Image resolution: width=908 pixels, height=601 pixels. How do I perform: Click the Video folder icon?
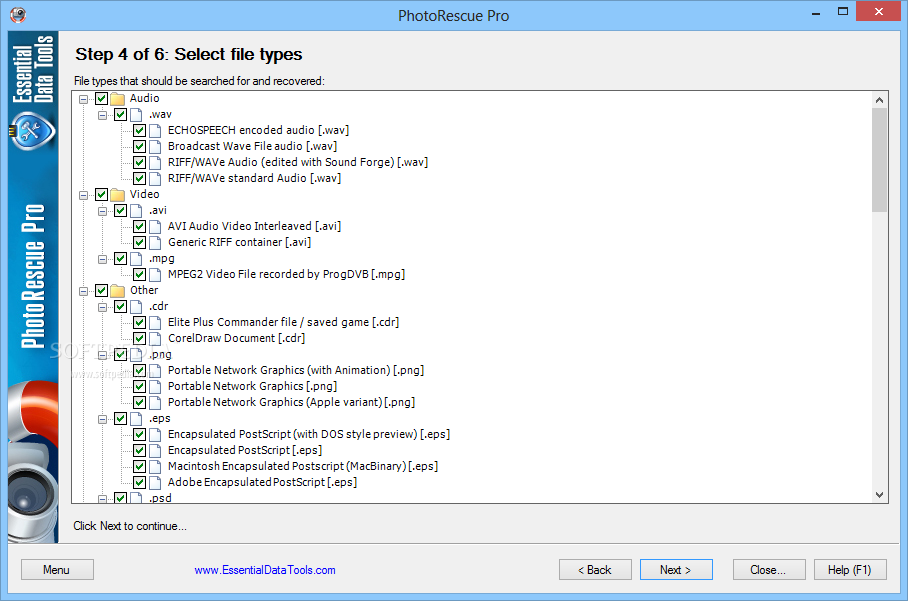[x=118, y=195]
